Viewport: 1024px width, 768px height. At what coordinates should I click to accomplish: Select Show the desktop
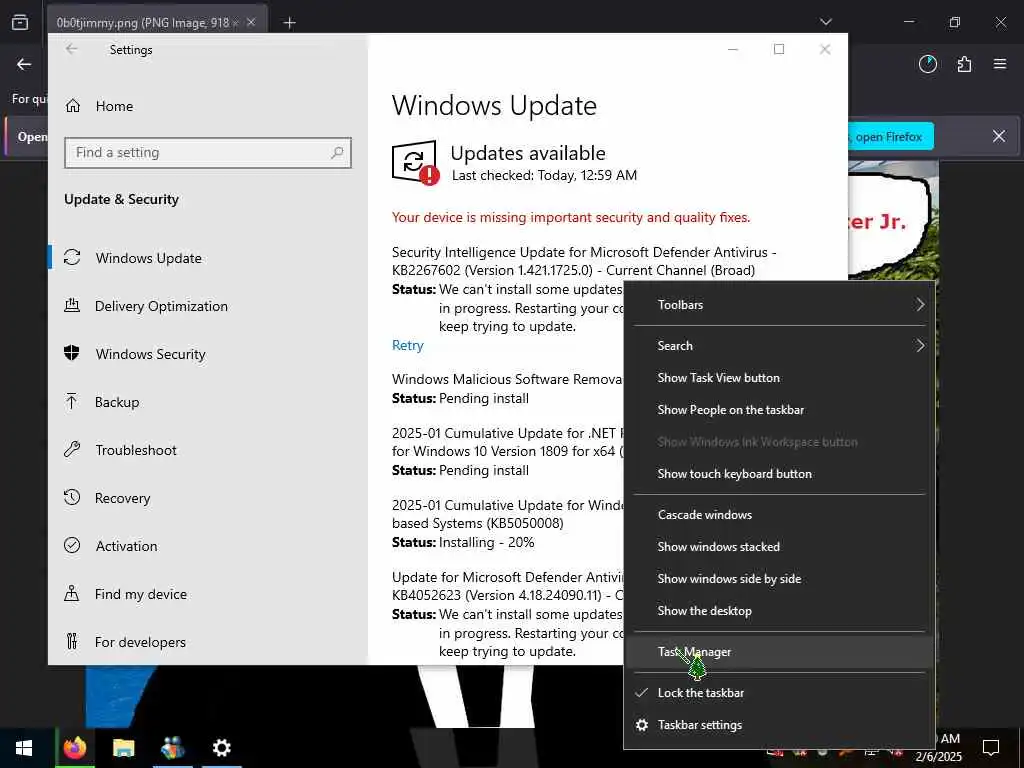tap(779, 611)
